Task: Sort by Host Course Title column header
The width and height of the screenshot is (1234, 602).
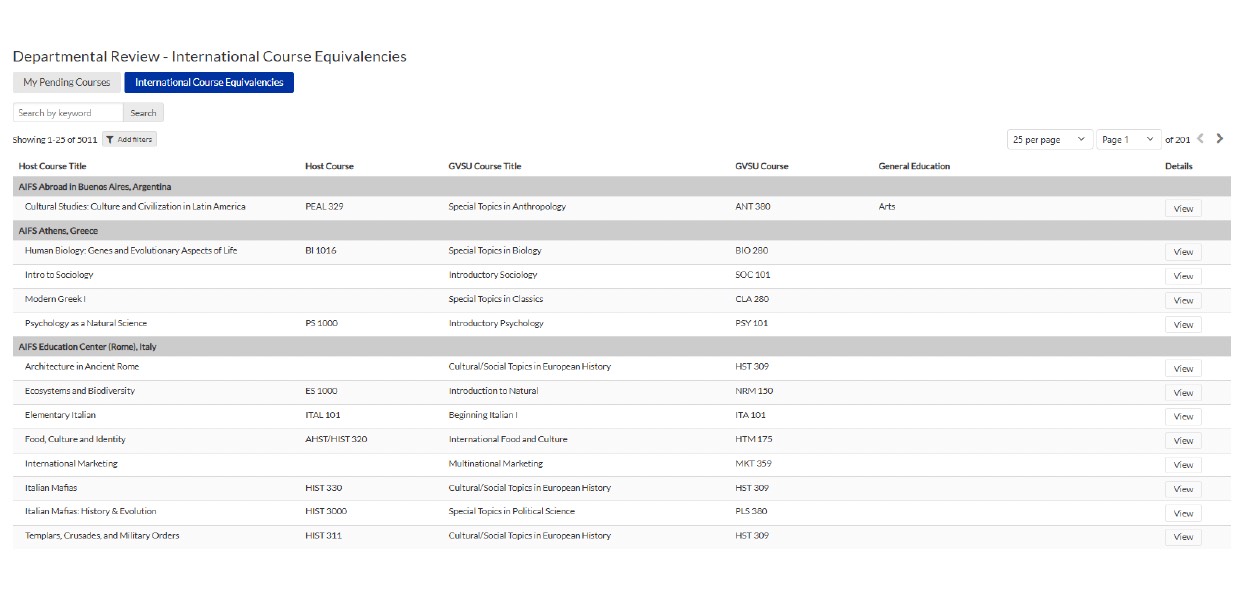Action: click(x=52, y=166)
